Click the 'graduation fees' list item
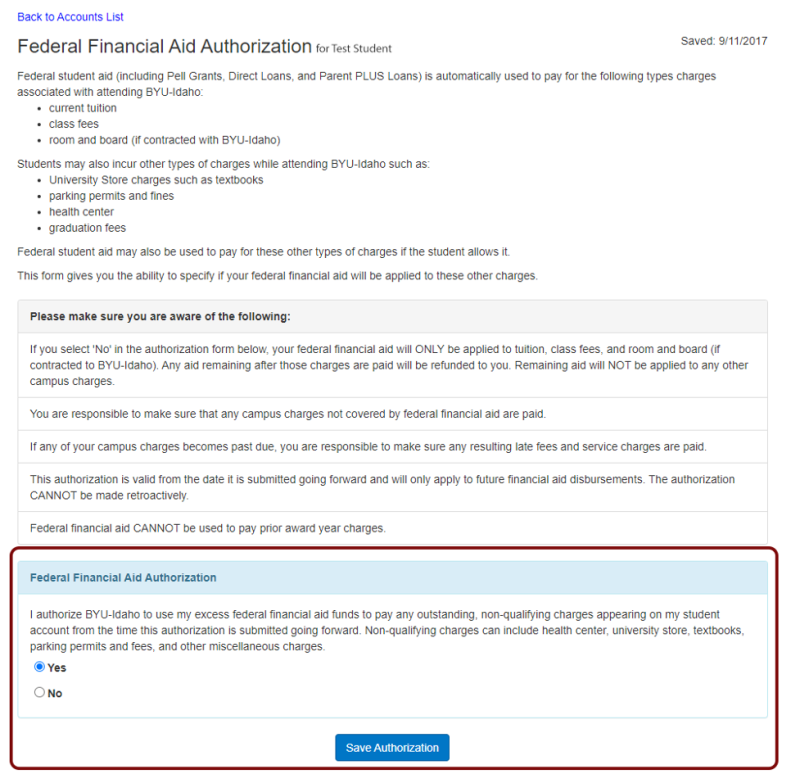This screenshot has width=800, height=774. (x=87, y=228)
